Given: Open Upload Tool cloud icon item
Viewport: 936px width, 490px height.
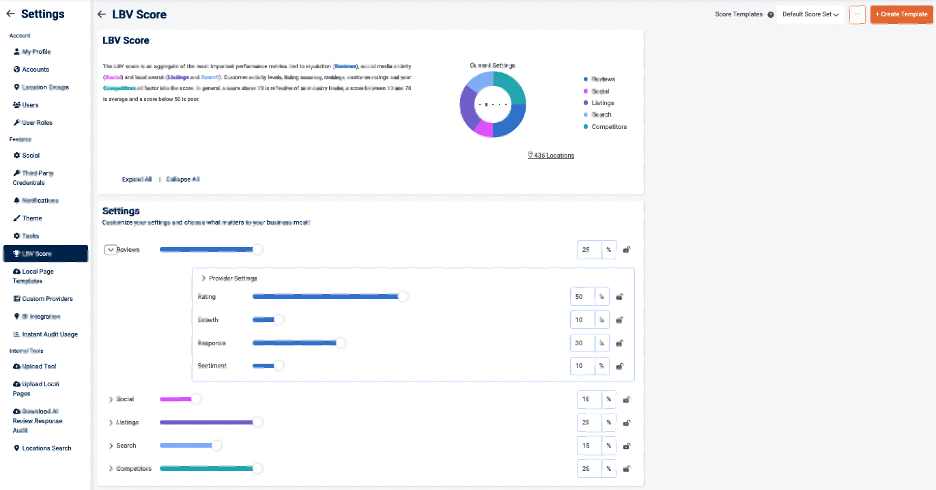Looking at the screenshot, I should 36,366.
